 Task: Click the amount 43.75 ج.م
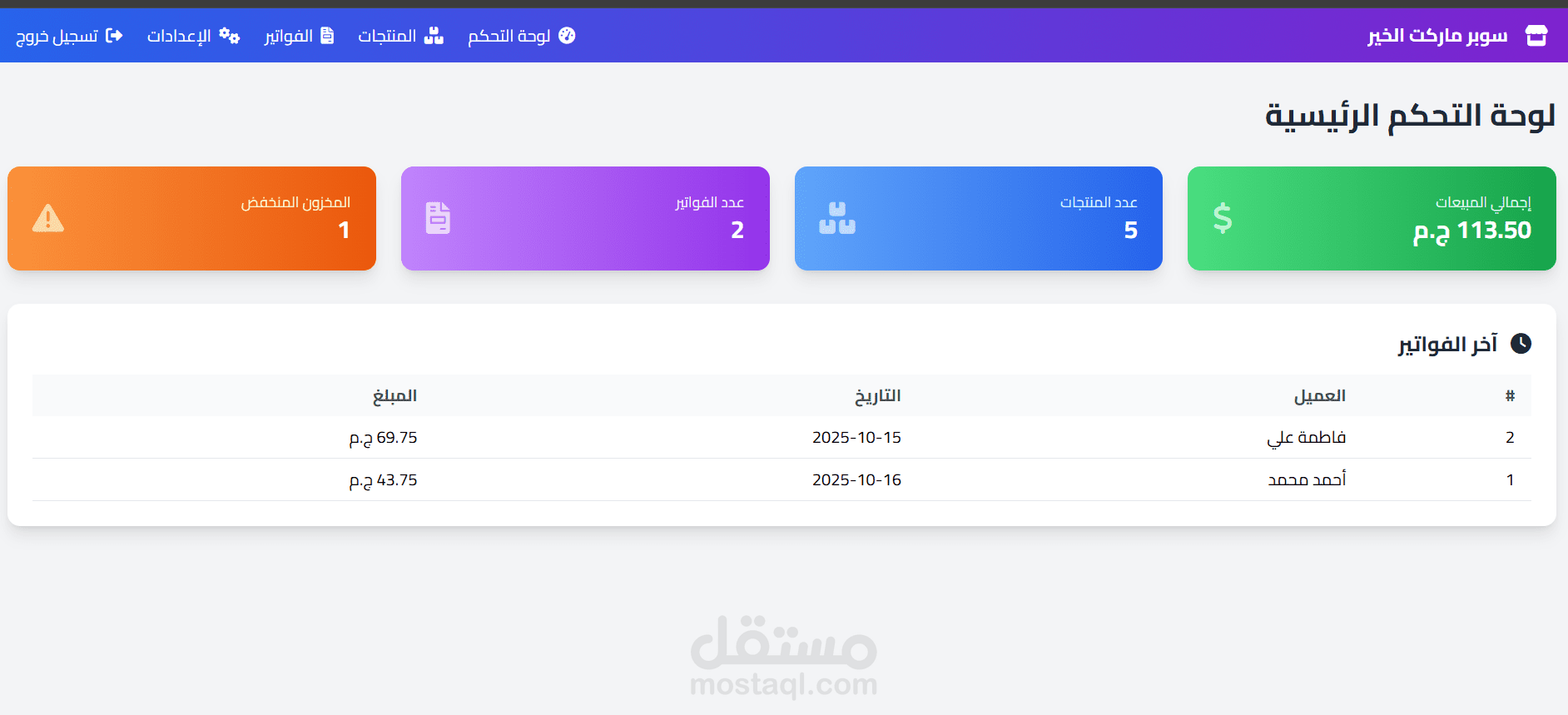pyautogui.click(x=383, y=480)
